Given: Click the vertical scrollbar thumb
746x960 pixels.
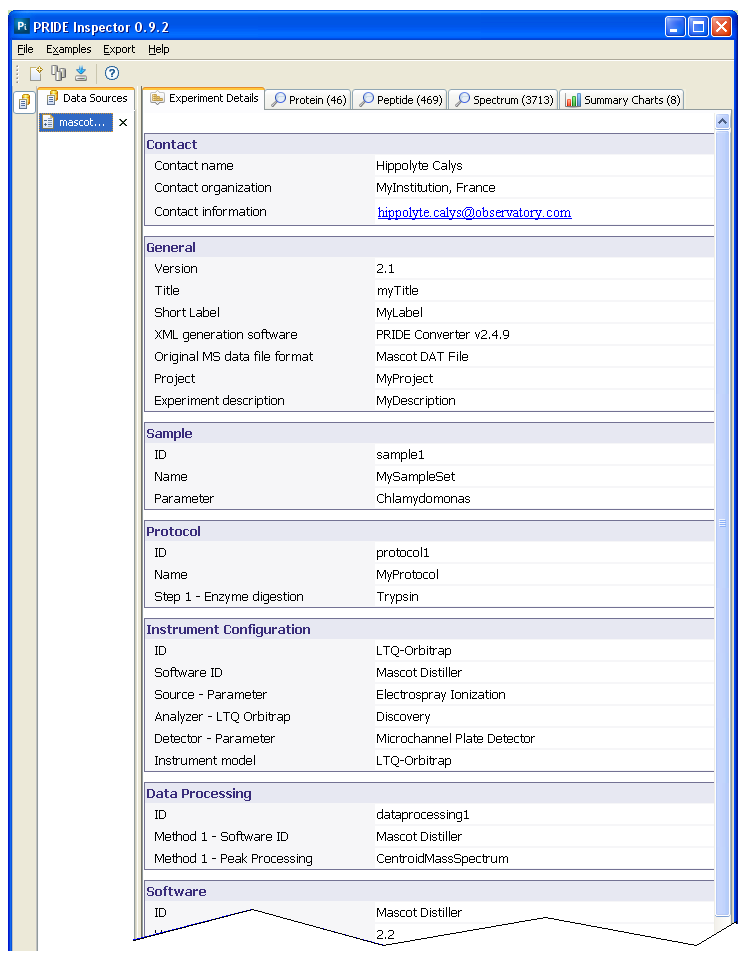Looking at the screenshot, I should (723, 520).
